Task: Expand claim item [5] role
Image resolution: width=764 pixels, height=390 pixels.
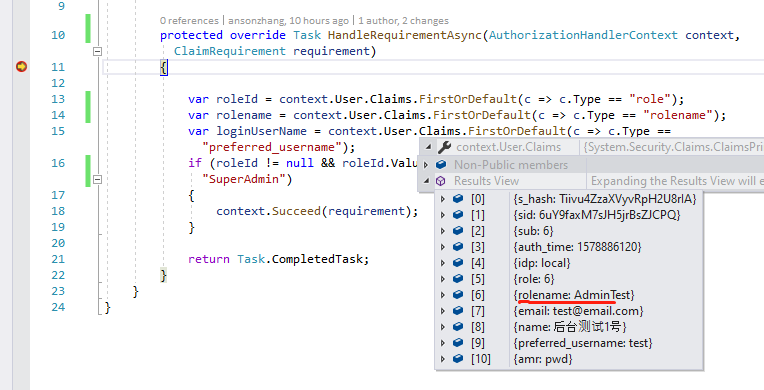Action: click(x=442, y=279)
